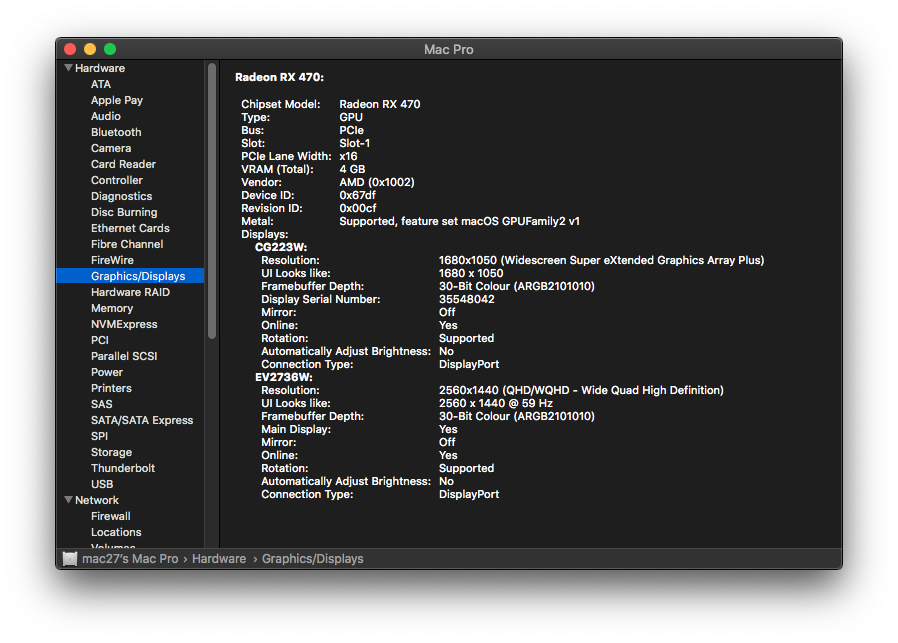Click mac27's Mac Pro in the path bar

coord(130,559)
